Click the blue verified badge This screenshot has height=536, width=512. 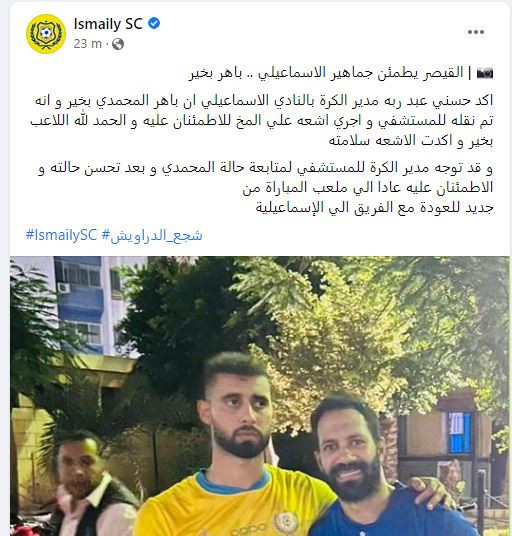coord(154,24)
